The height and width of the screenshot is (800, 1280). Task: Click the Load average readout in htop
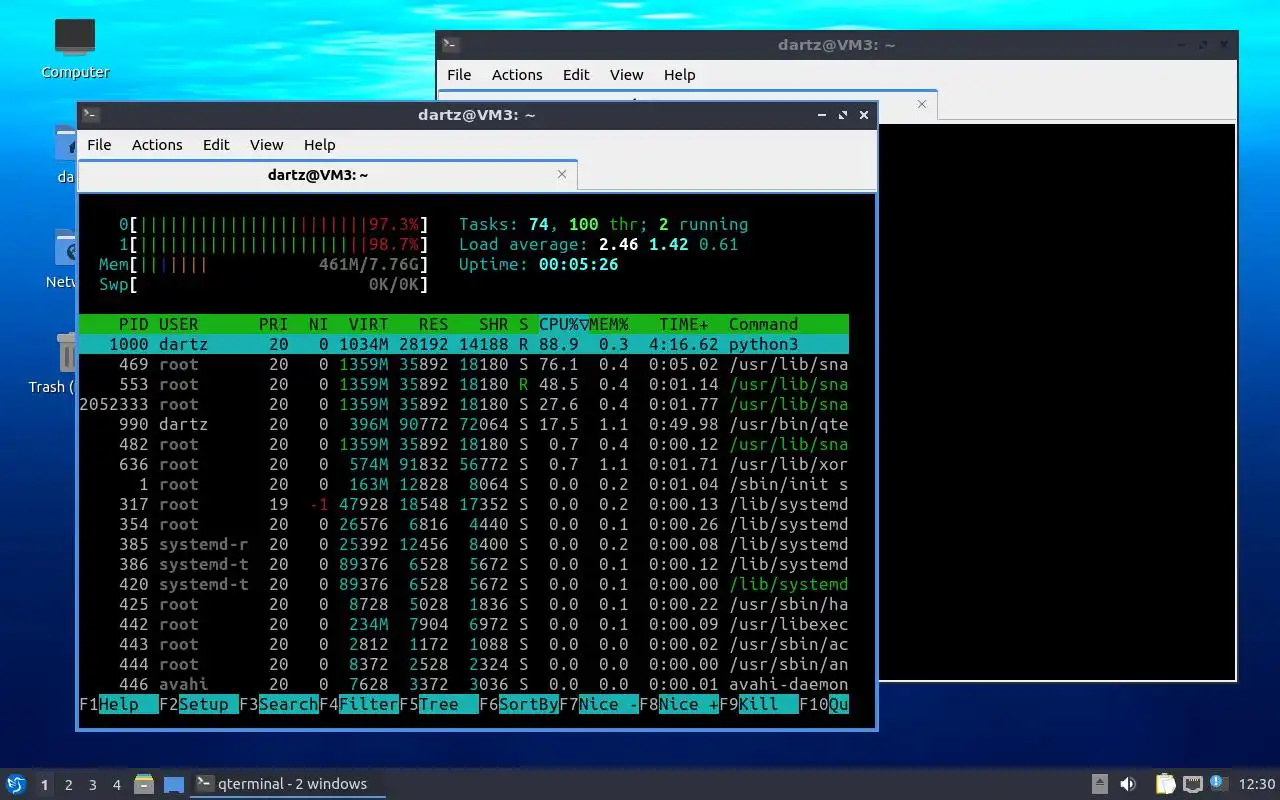pyautogui.click(x=599, y=244)
